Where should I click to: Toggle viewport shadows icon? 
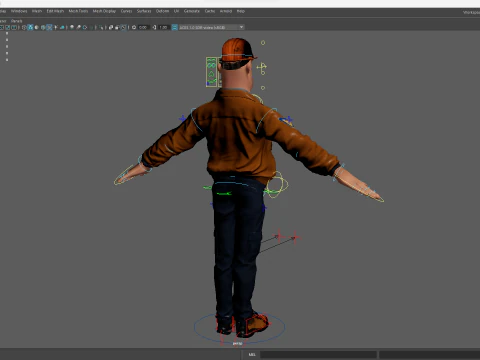click(62, 27)
